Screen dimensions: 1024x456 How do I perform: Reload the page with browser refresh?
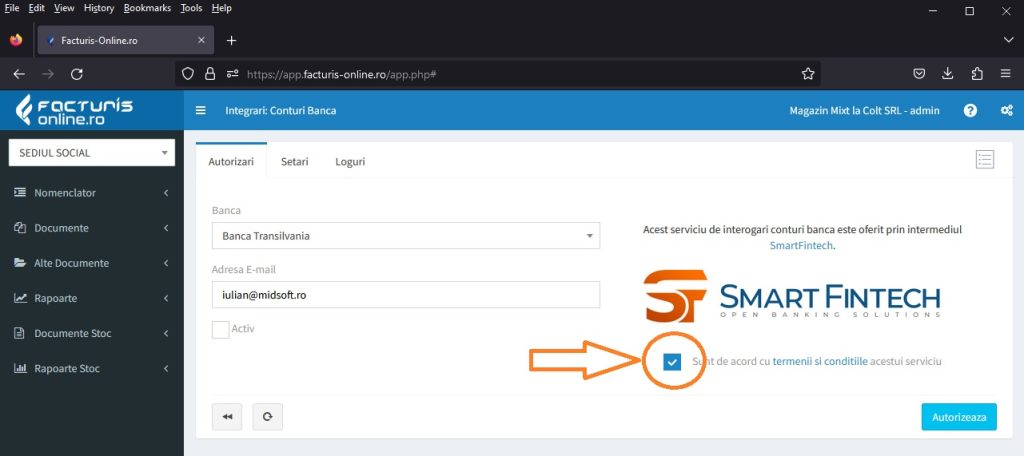pyautogui.click(x=76, y=74)
